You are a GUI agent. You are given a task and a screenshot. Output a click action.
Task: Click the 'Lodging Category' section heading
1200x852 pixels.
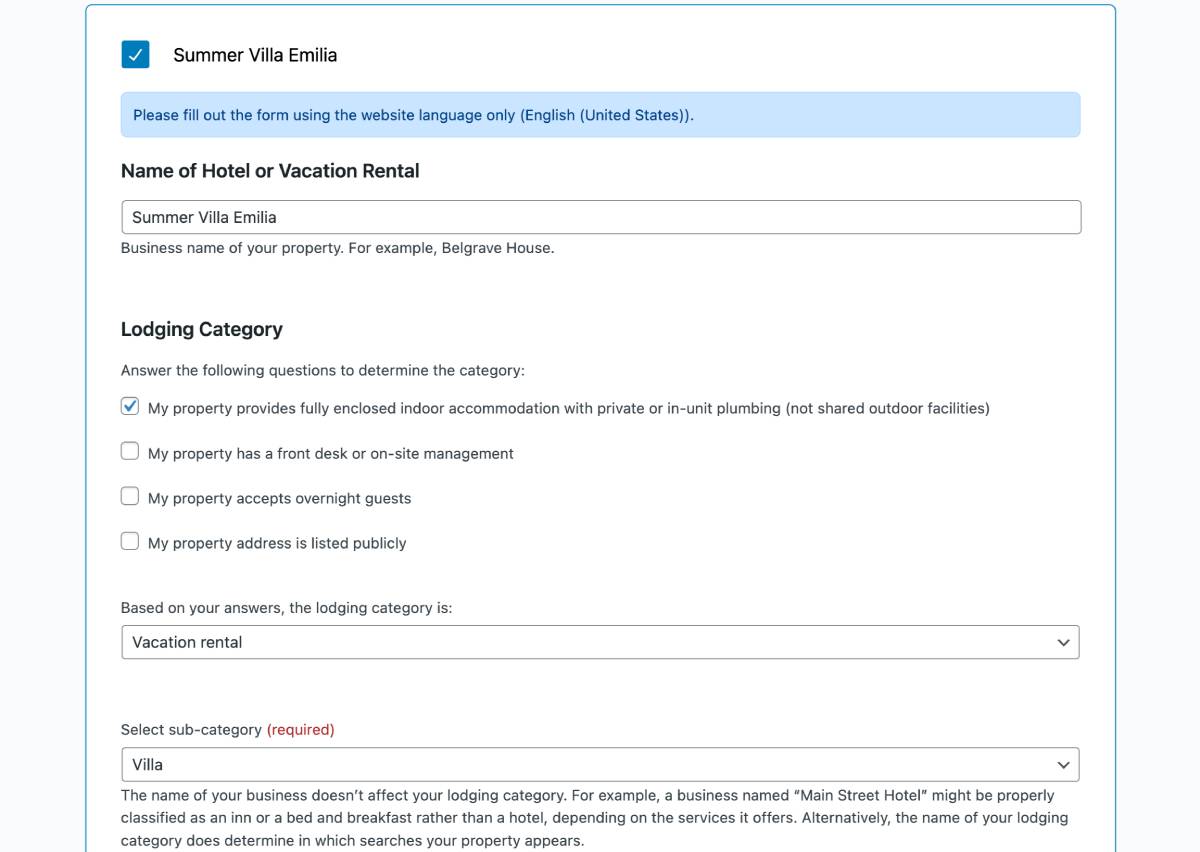pyautogui.click(x=202, y=329)
